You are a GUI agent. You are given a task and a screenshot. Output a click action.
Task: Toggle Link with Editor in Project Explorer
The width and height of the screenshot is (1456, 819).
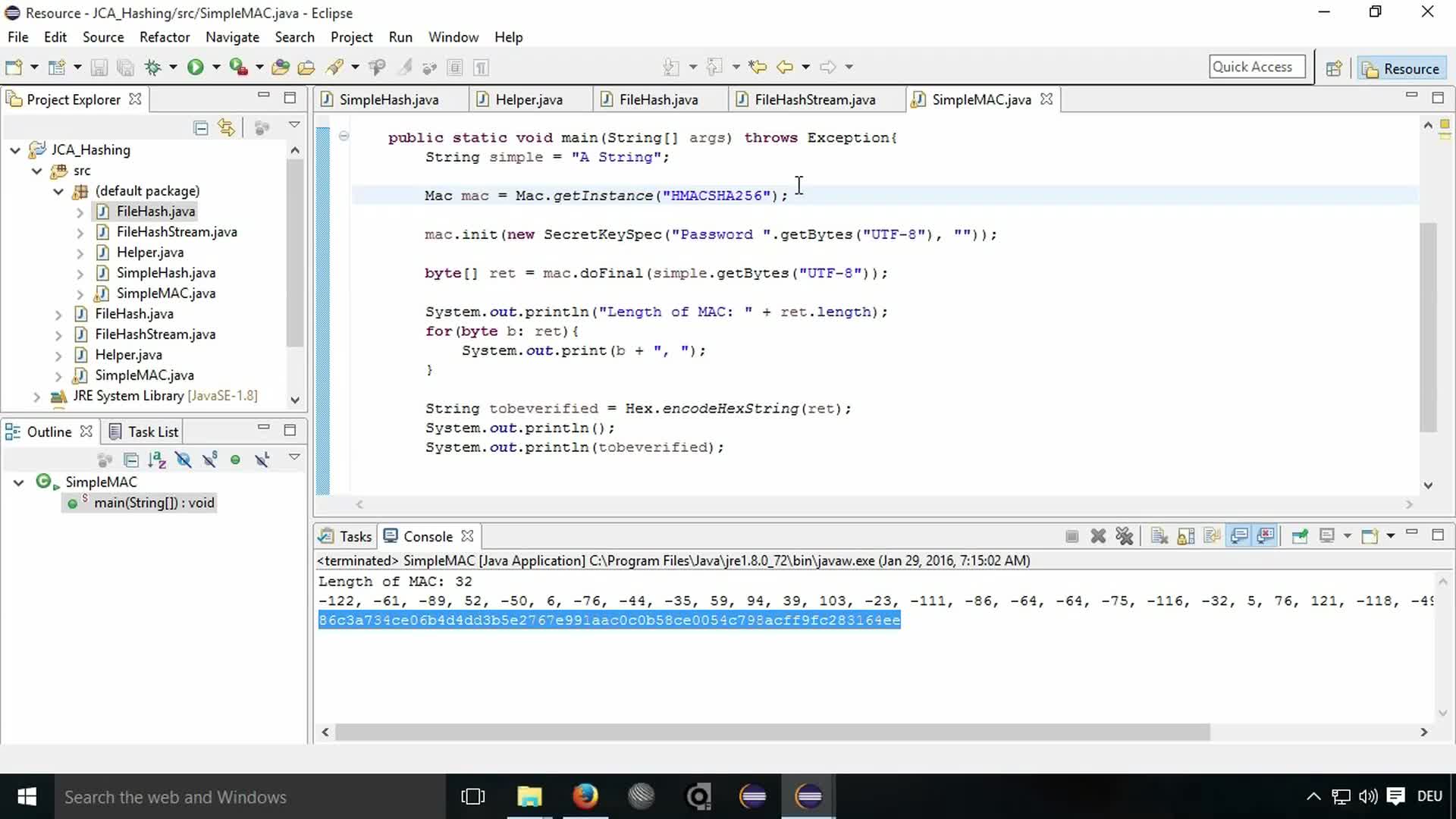click(226, 127)
